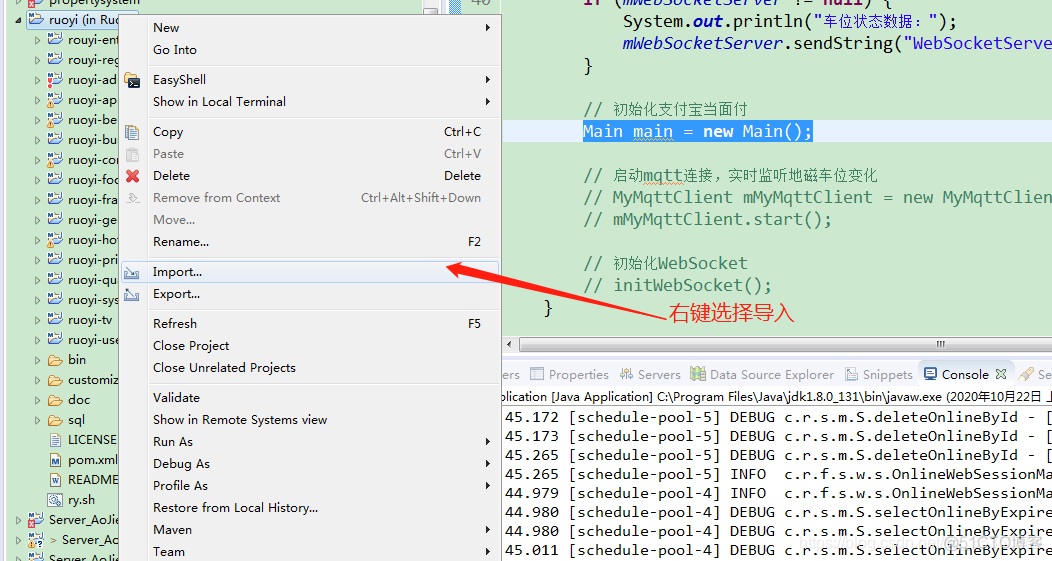The width and height of the screenshot is (1052, 561).
Task: Click the red Delete X icon
Action: click(x=132, y=176)
